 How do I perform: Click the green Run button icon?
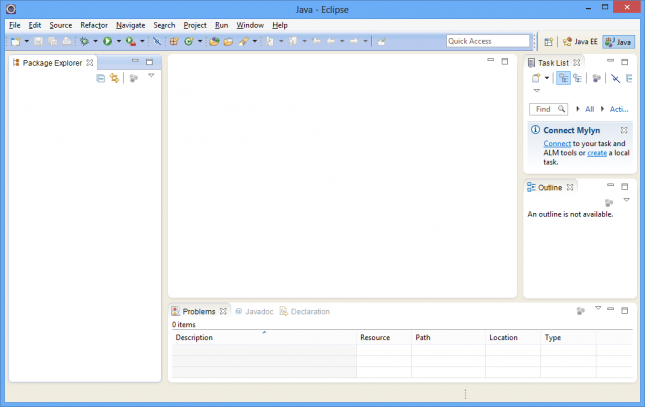[x=107, y=41]
